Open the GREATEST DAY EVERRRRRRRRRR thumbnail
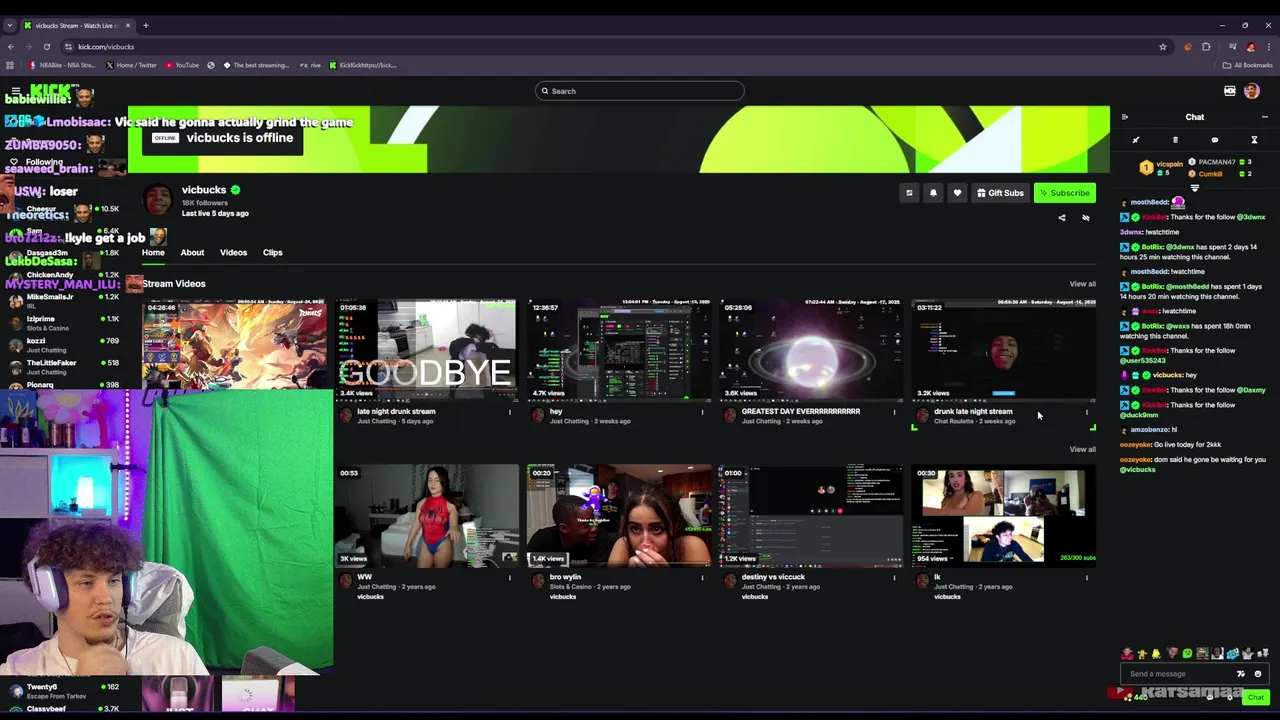 pyautogui.click(x=811, y=349)
